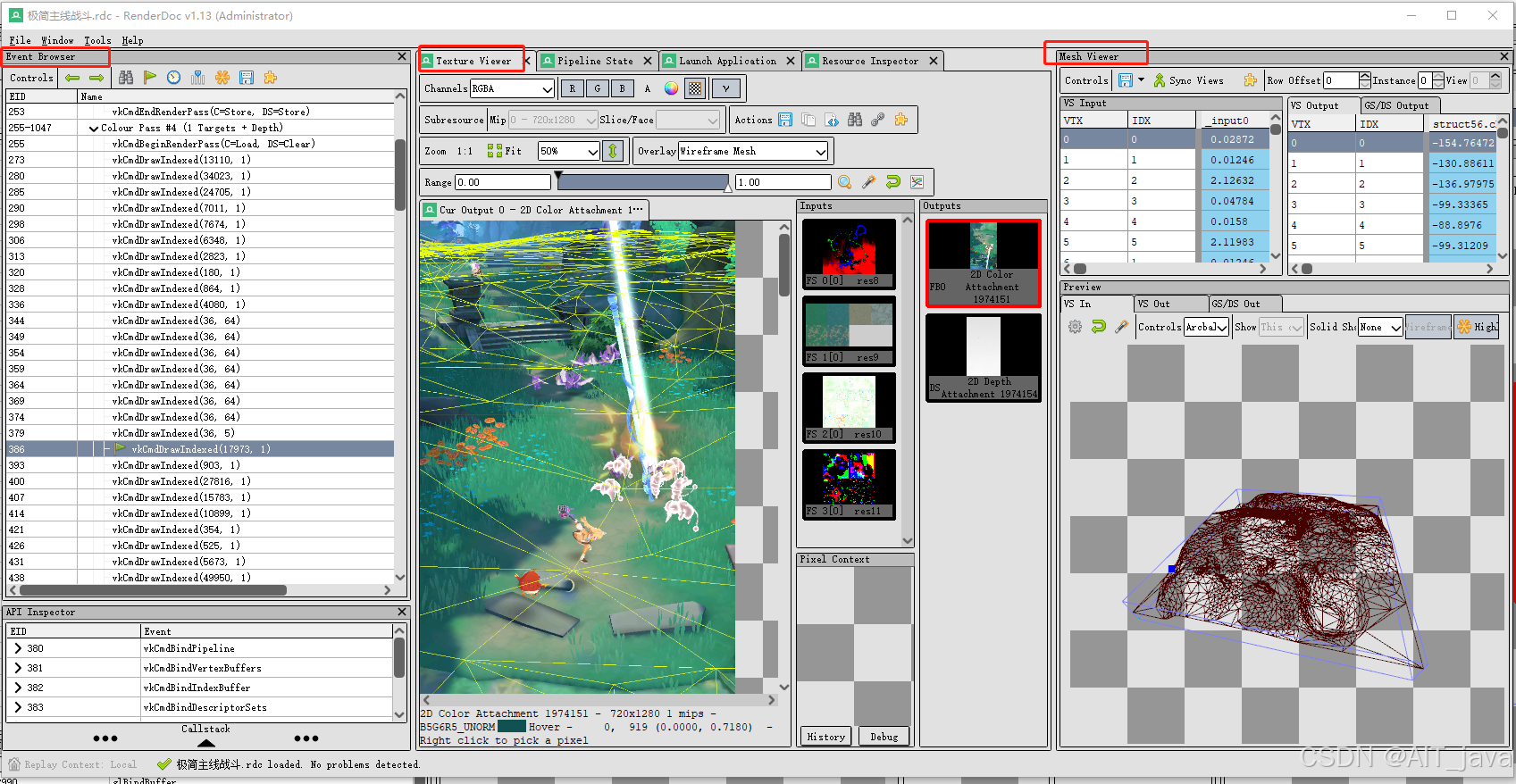The height and width of the screenshot is (784, 1516).
Task: Open Tools menu
Action: [x=97, y=40]
